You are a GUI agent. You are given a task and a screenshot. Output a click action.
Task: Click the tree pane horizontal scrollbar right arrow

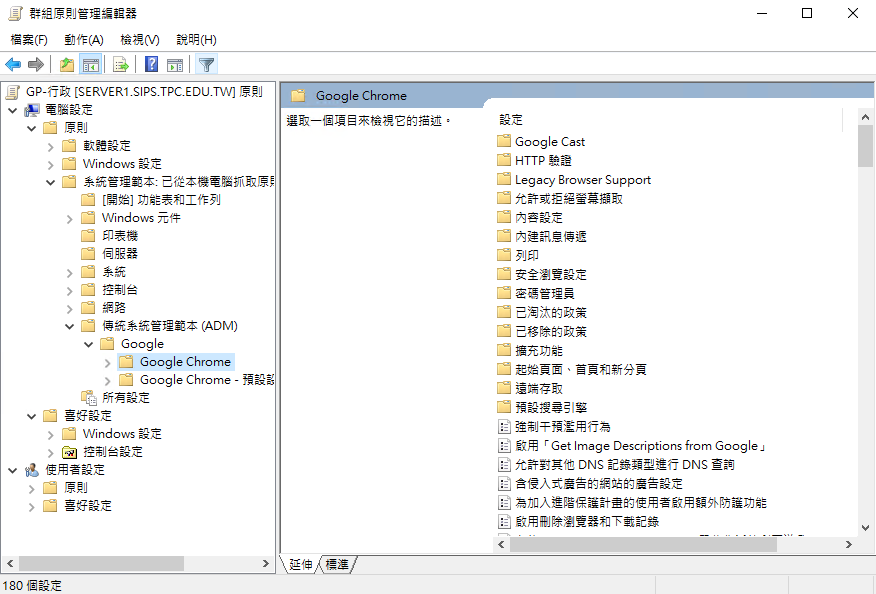[265, 564]
